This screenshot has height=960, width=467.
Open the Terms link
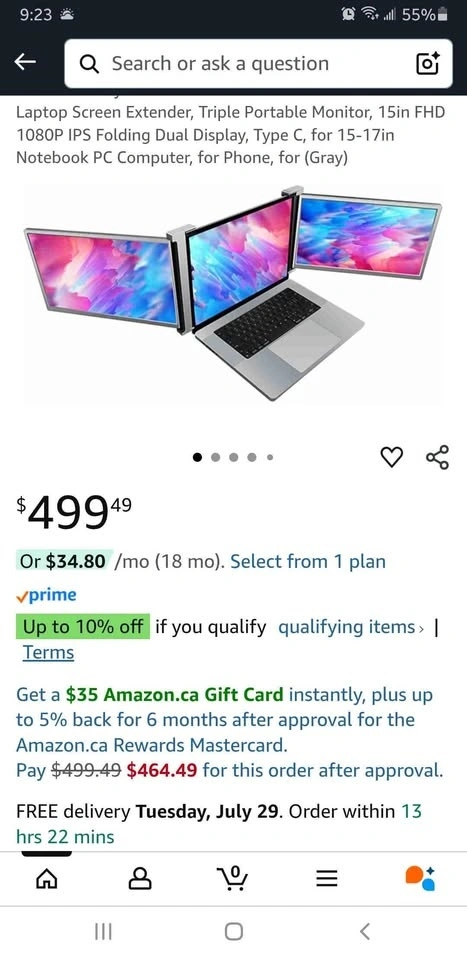[48, 653]
